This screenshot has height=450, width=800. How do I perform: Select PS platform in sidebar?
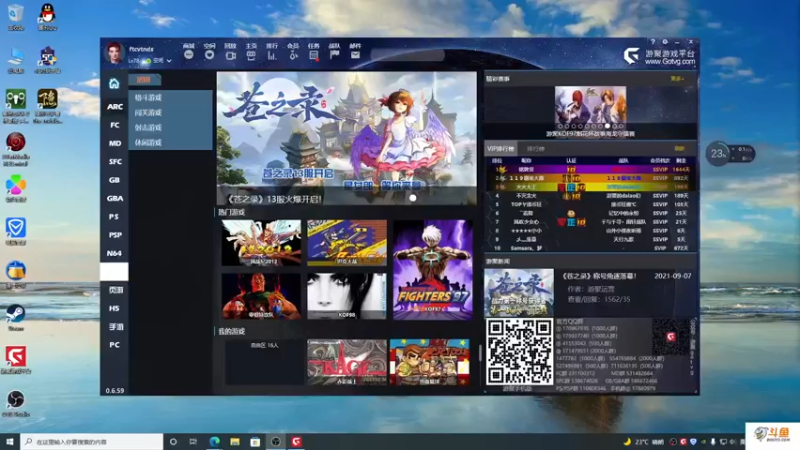pos(115,217)
